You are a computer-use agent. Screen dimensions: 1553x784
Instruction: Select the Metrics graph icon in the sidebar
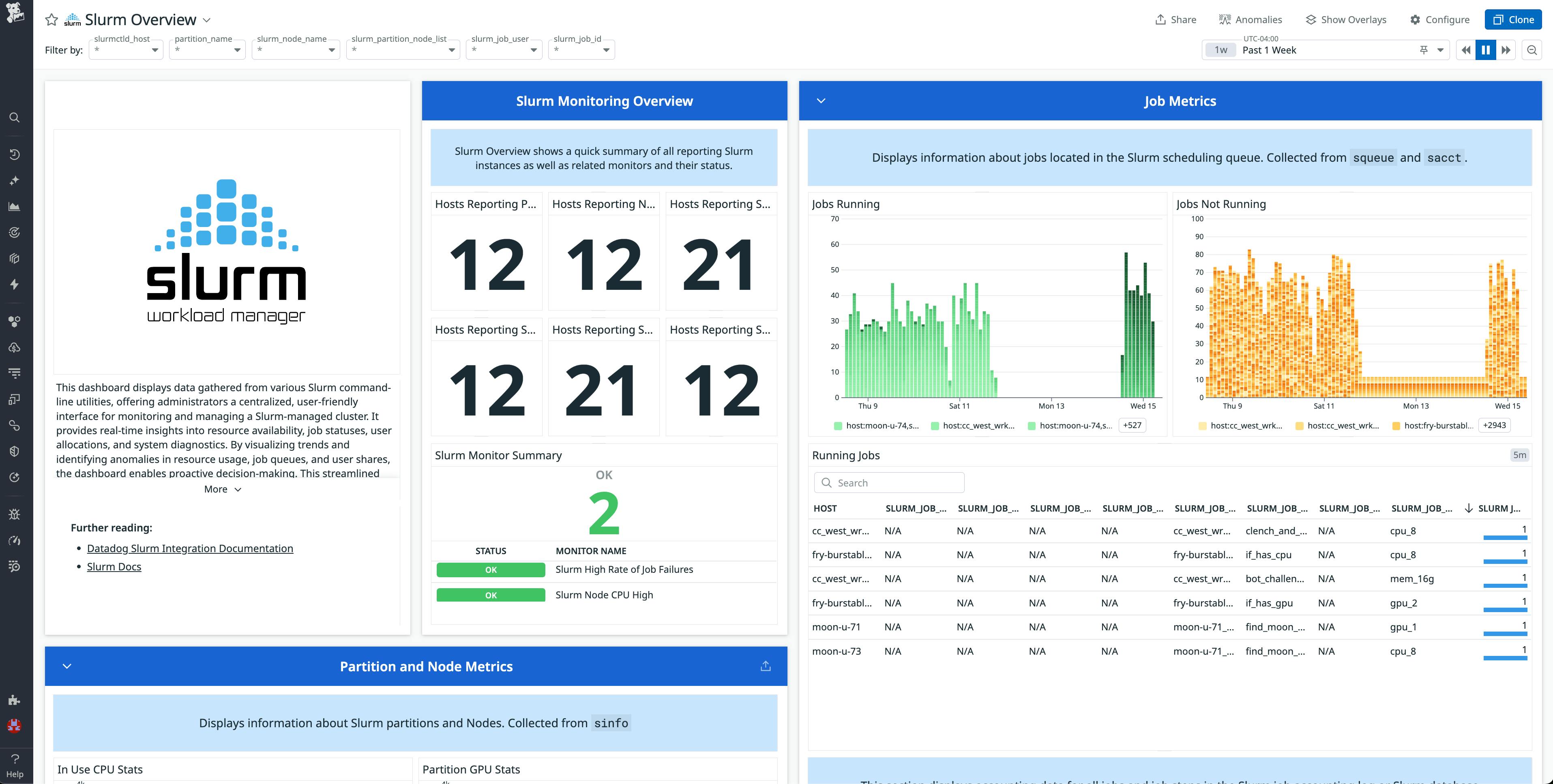pyautogui.click(x=15, y=206)
